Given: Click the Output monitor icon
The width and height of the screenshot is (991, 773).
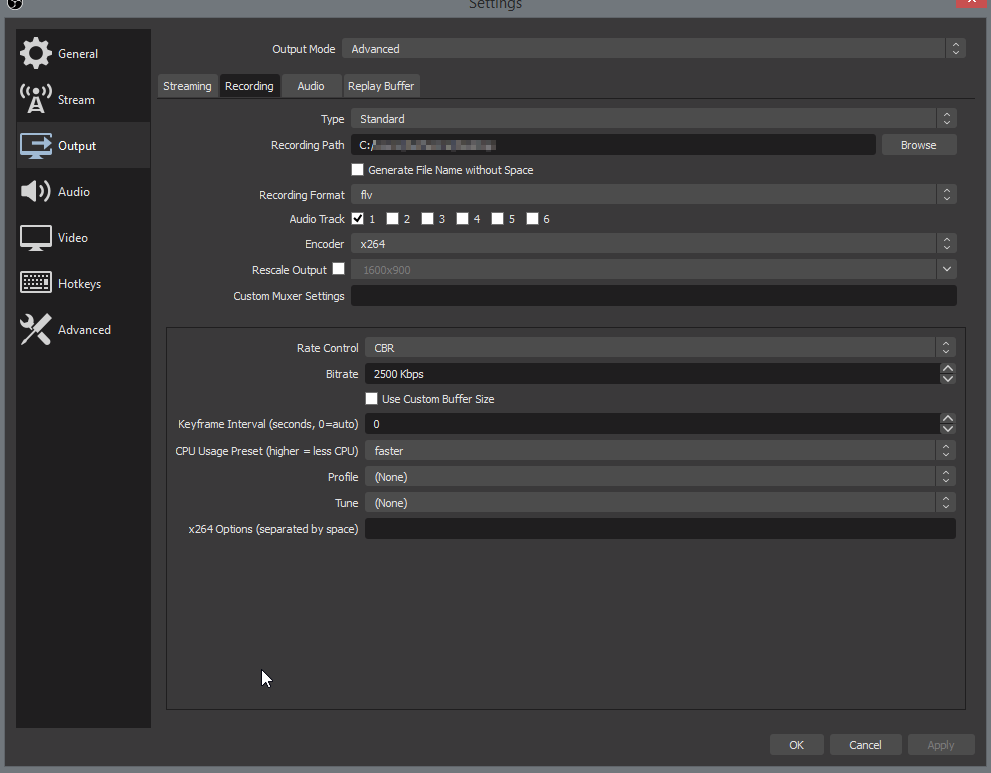Looking at the screenshot, I should [36, 146].
